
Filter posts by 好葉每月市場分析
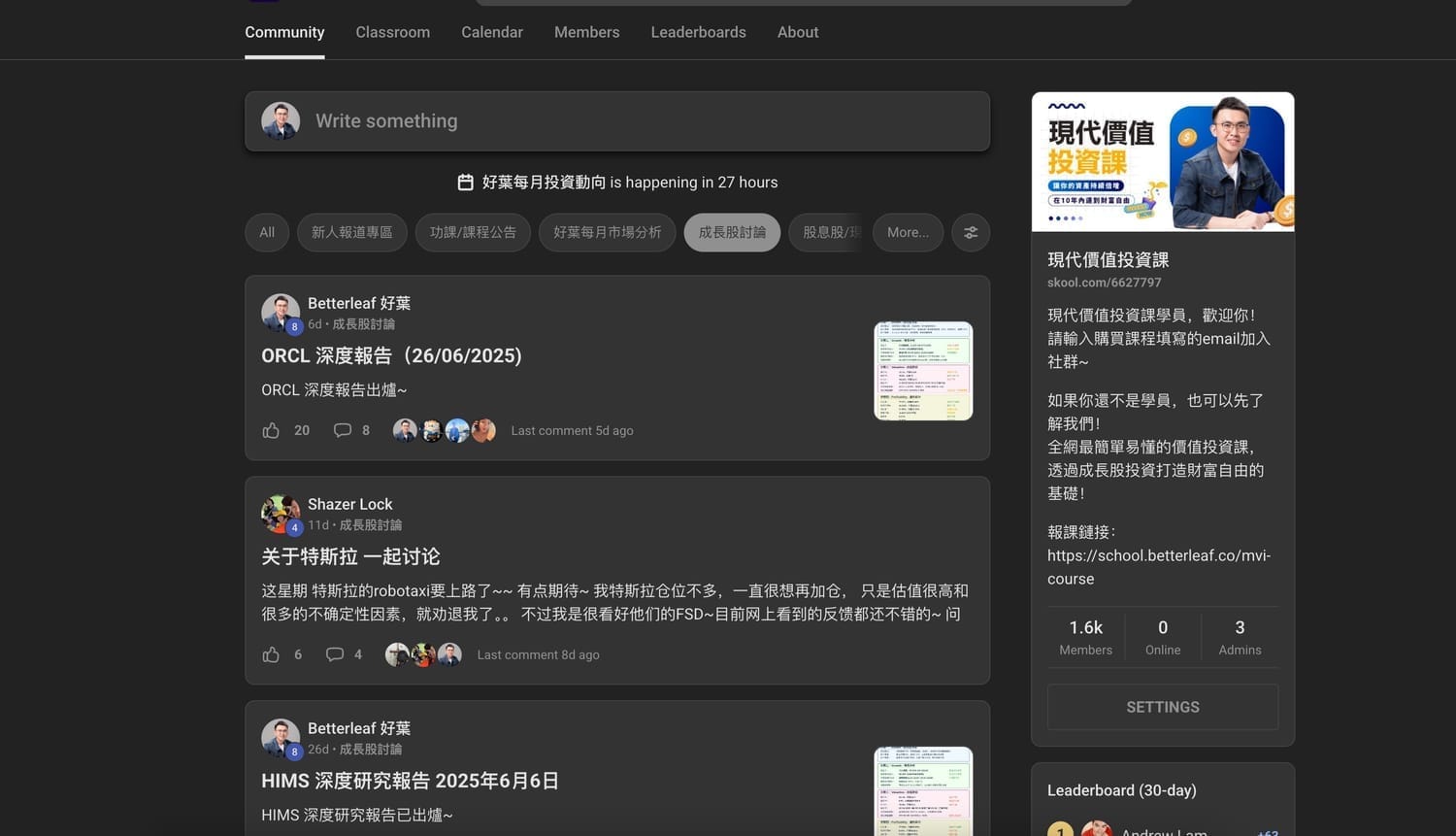(x=608, y=233)
